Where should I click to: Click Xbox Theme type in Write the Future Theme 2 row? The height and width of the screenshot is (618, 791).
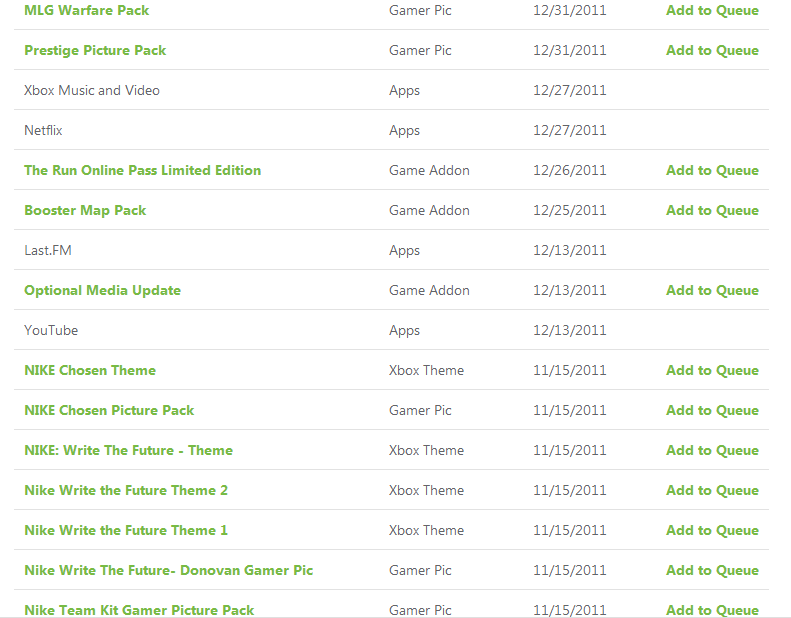coord(426,490)
